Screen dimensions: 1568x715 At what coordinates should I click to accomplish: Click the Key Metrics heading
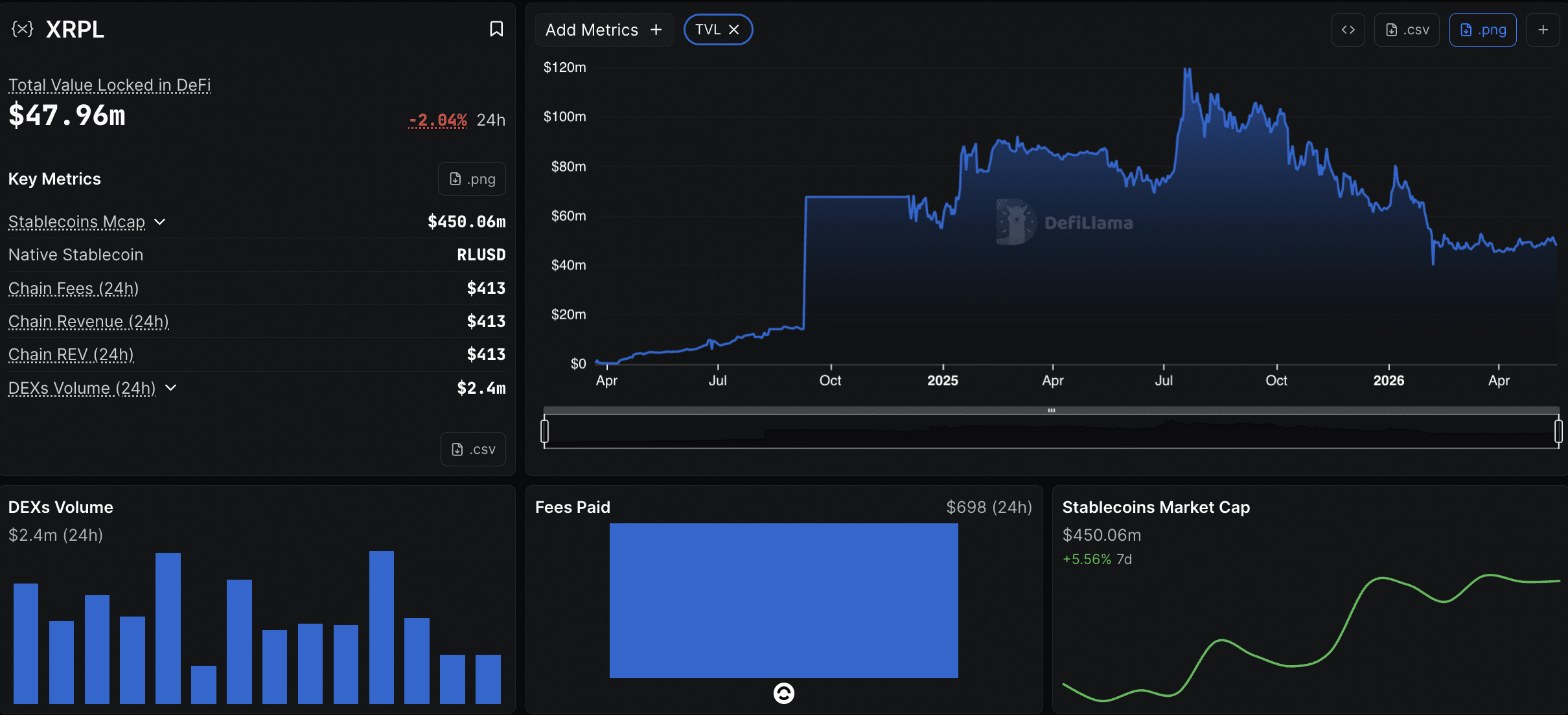pos(54,179)
